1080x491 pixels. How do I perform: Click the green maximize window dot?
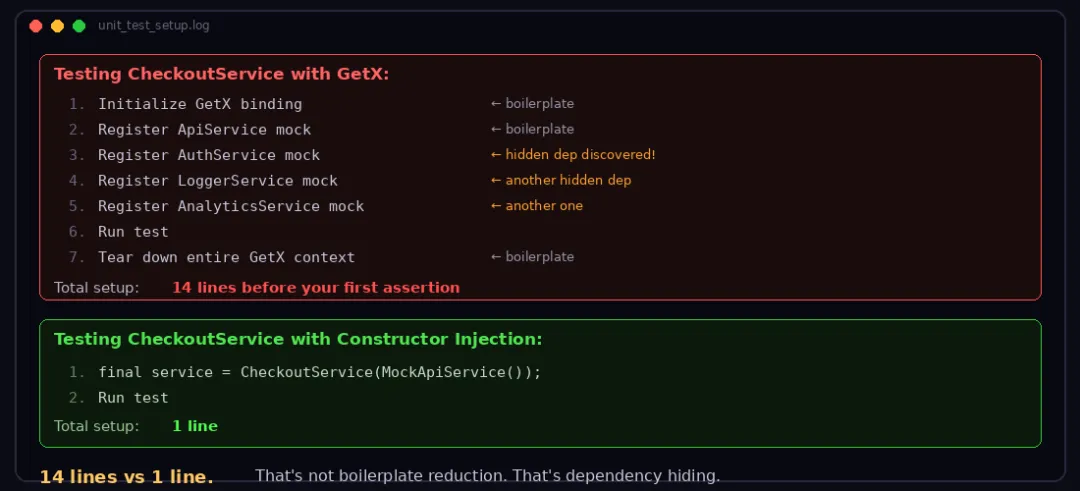point(79,26)
